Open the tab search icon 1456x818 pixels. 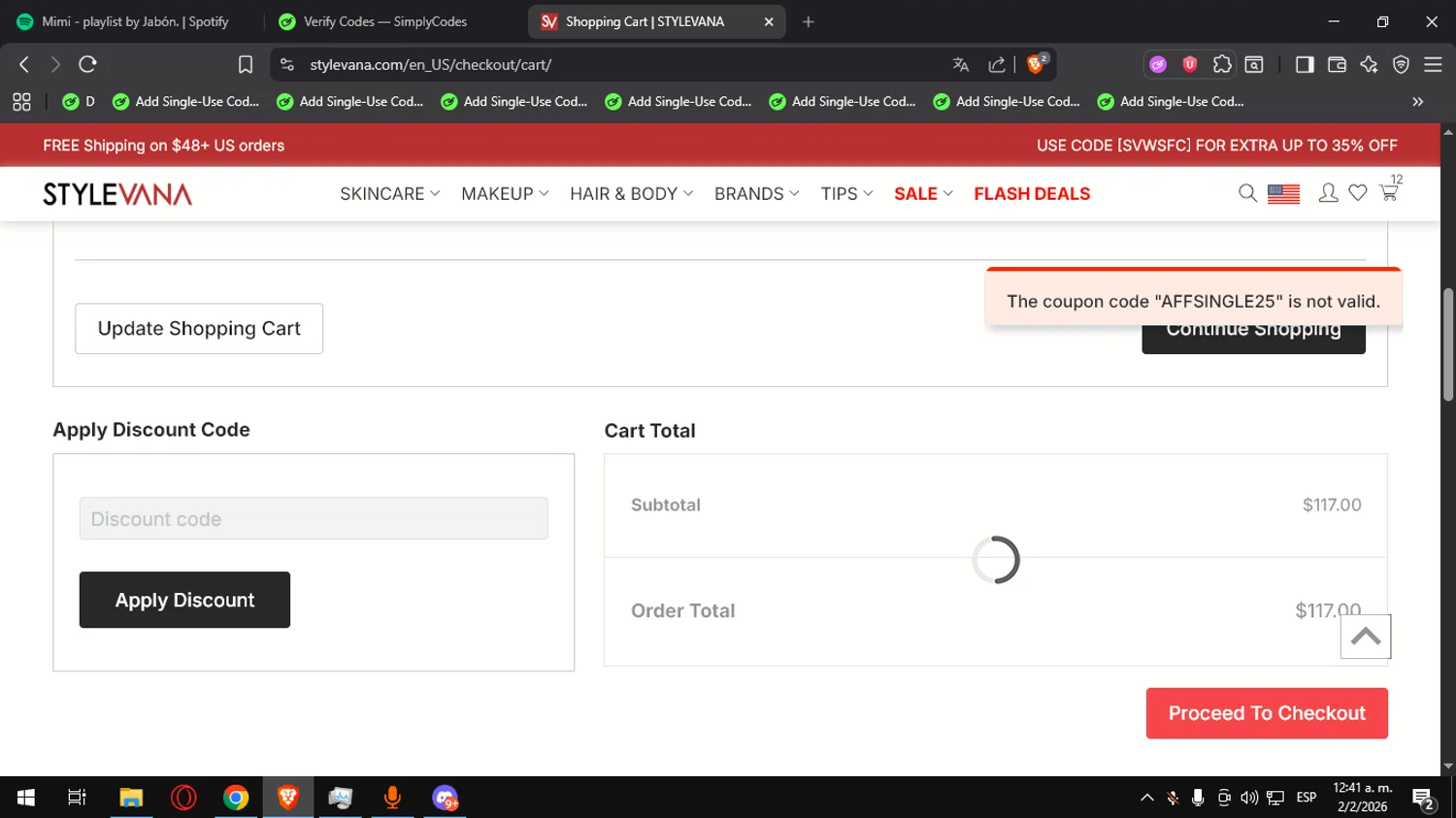pyautogui.click(x=1254, y=64)
